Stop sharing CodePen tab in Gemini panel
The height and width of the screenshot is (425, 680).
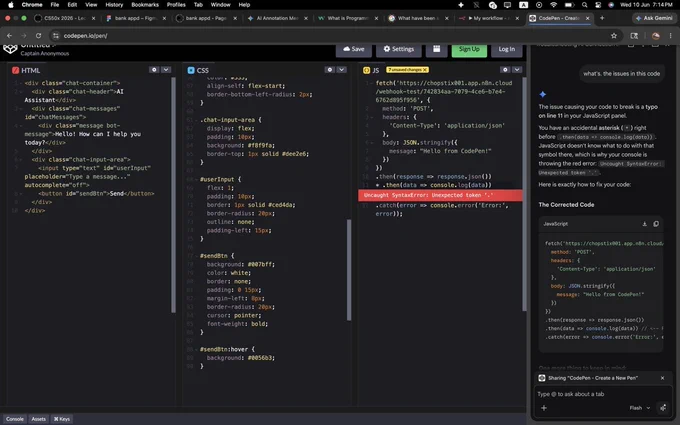[662, 378]
